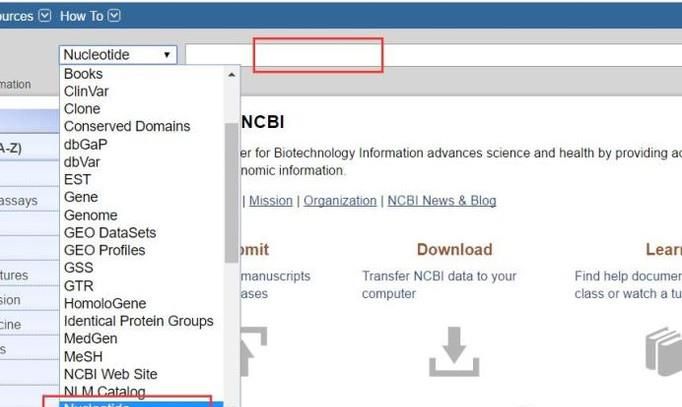Choose Conserved Domains entry
The image size is (682, 407).
click(x=126, y=126)
